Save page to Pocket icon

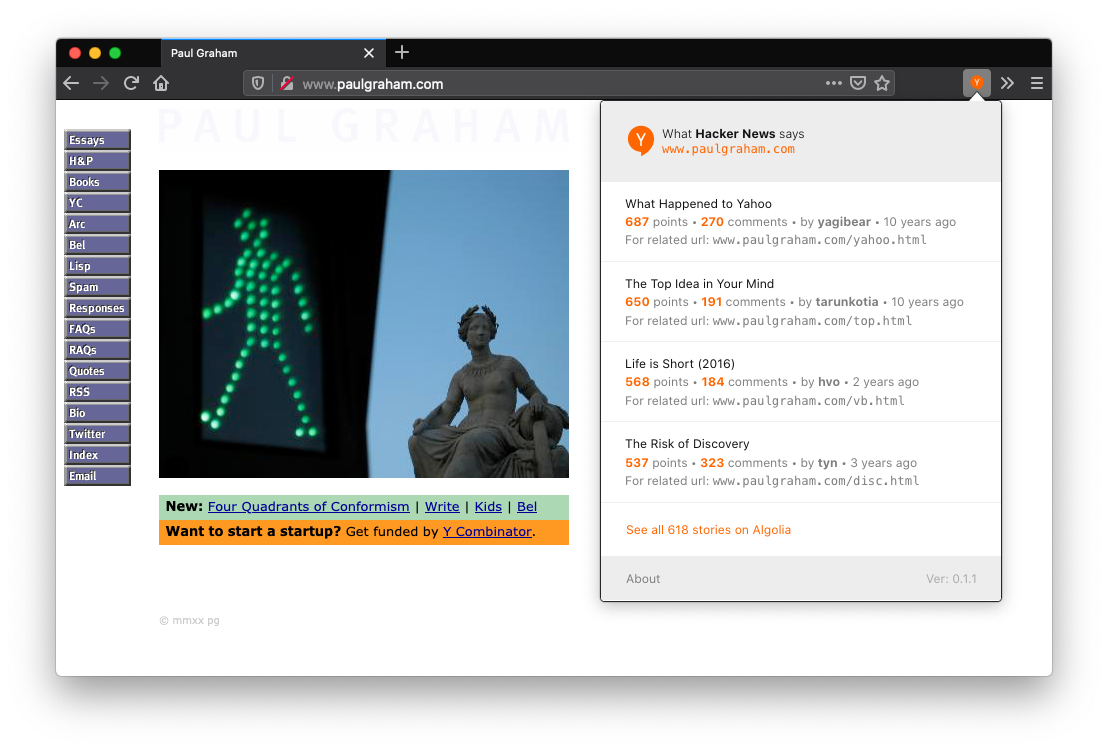click(x=858, y=83)
